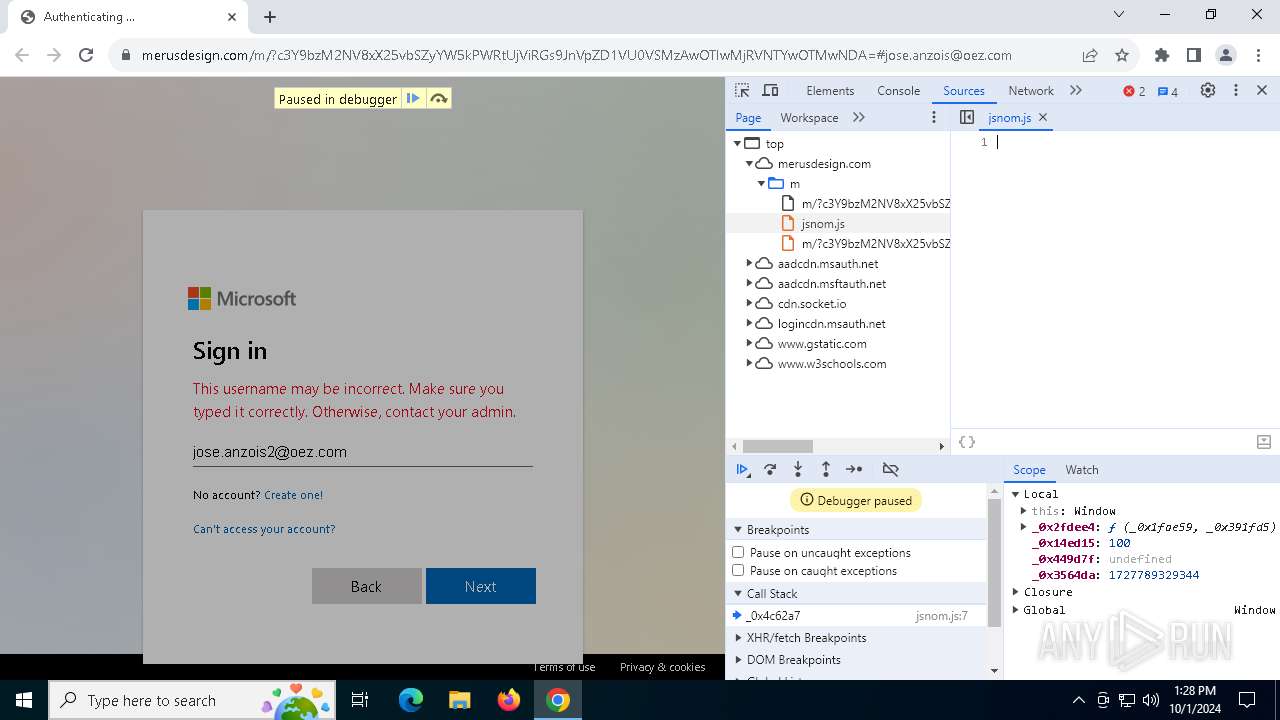Select the _0x4c62a7 call stack frame

(x=856, y=615)
